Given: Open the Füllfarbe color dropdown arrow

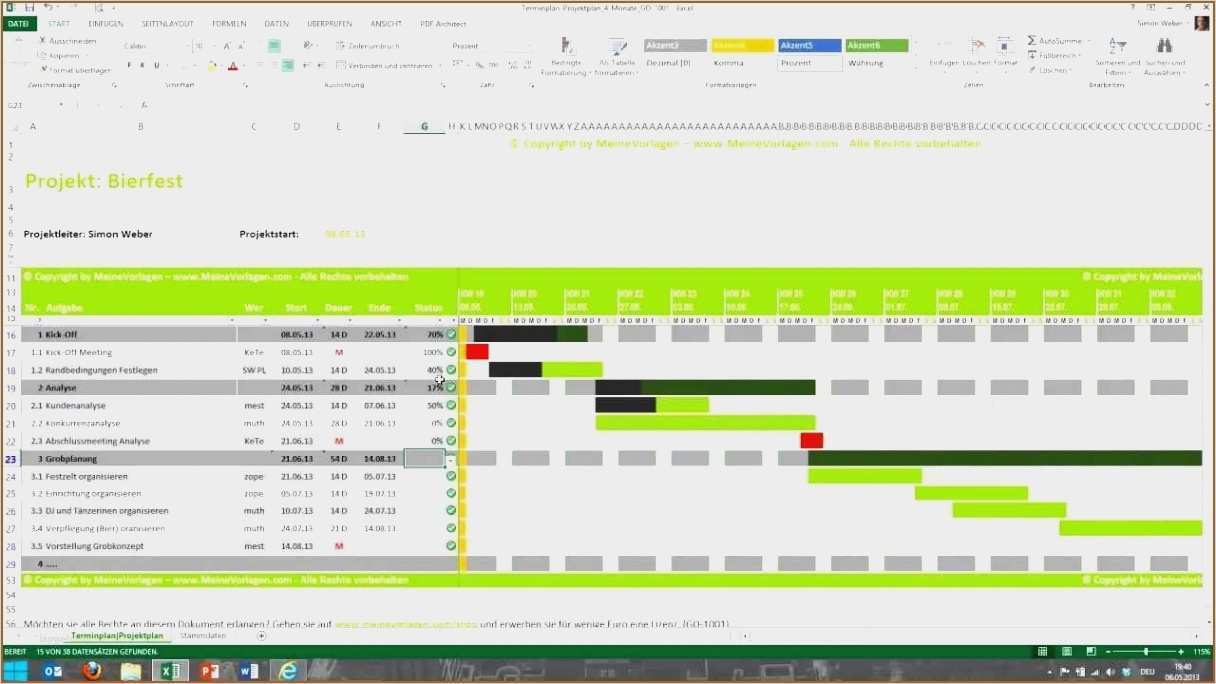Looking at the screenshot, I should (221, 64).
